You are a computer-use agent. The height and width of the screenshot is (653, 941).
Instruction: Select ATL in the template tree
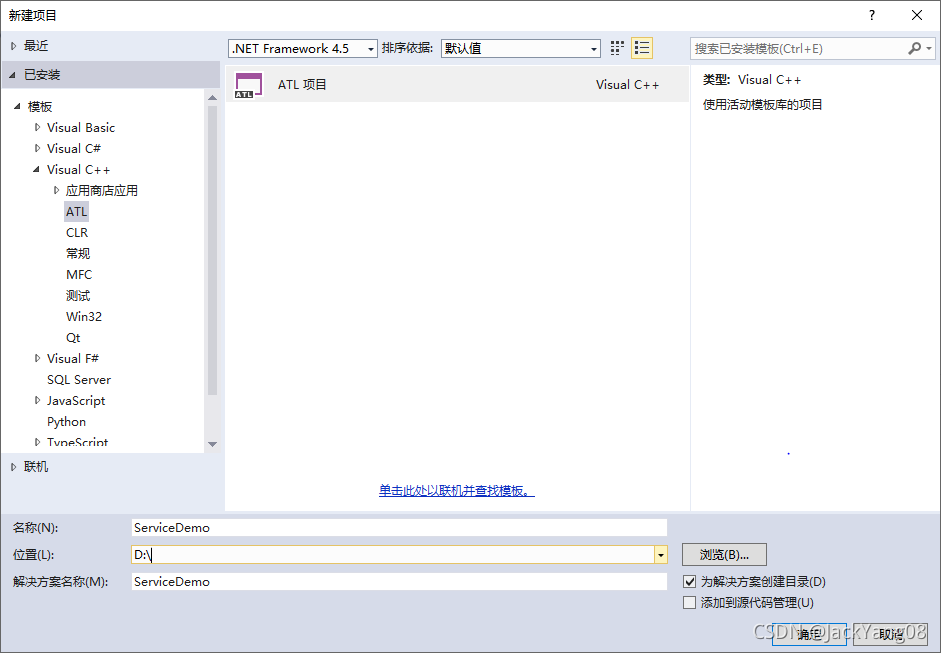(76, 211)
